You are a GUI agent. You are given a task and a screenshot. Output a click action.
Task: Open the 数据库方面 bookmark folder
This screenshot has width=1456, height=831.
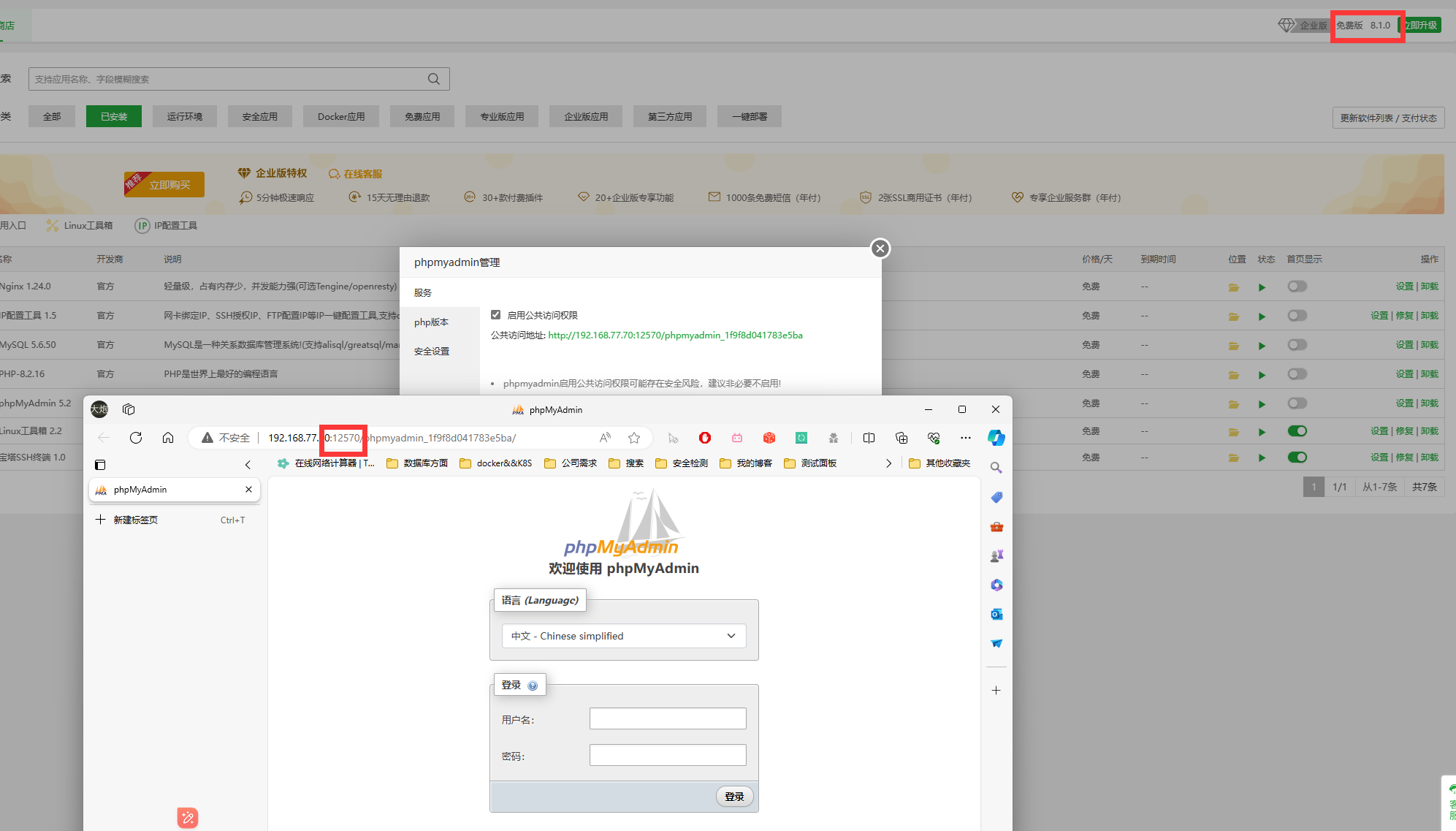(417, 463)
